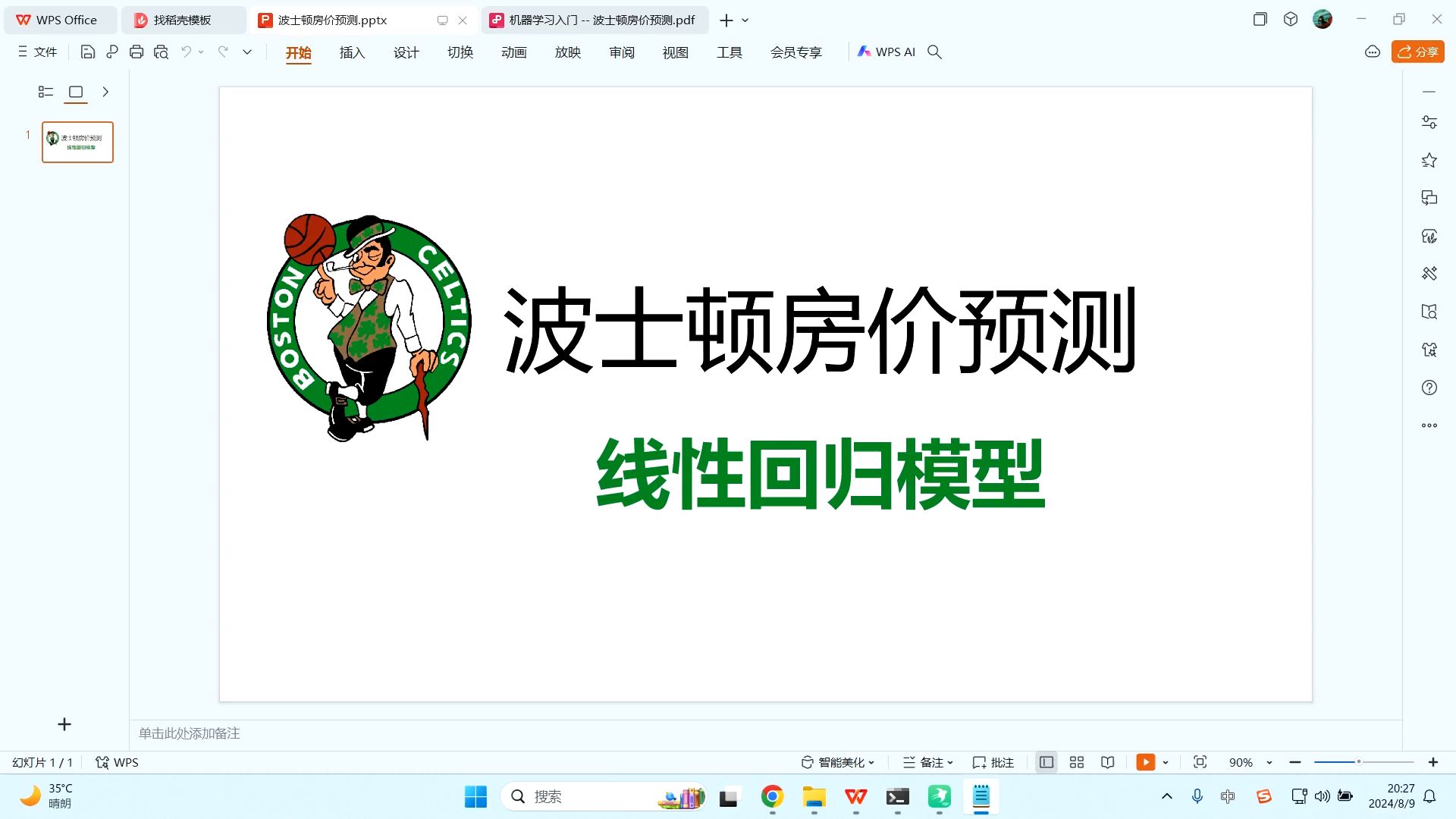Select slide 1 thumbnail
Screen dimensions: 1456x819
tap(77, 142)
